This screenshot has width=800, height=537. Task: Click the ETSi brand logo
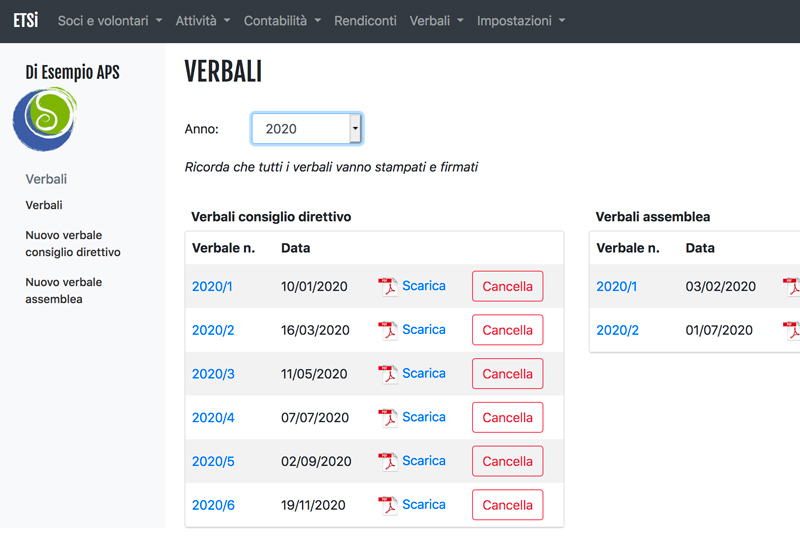click(x=26, y=21)
